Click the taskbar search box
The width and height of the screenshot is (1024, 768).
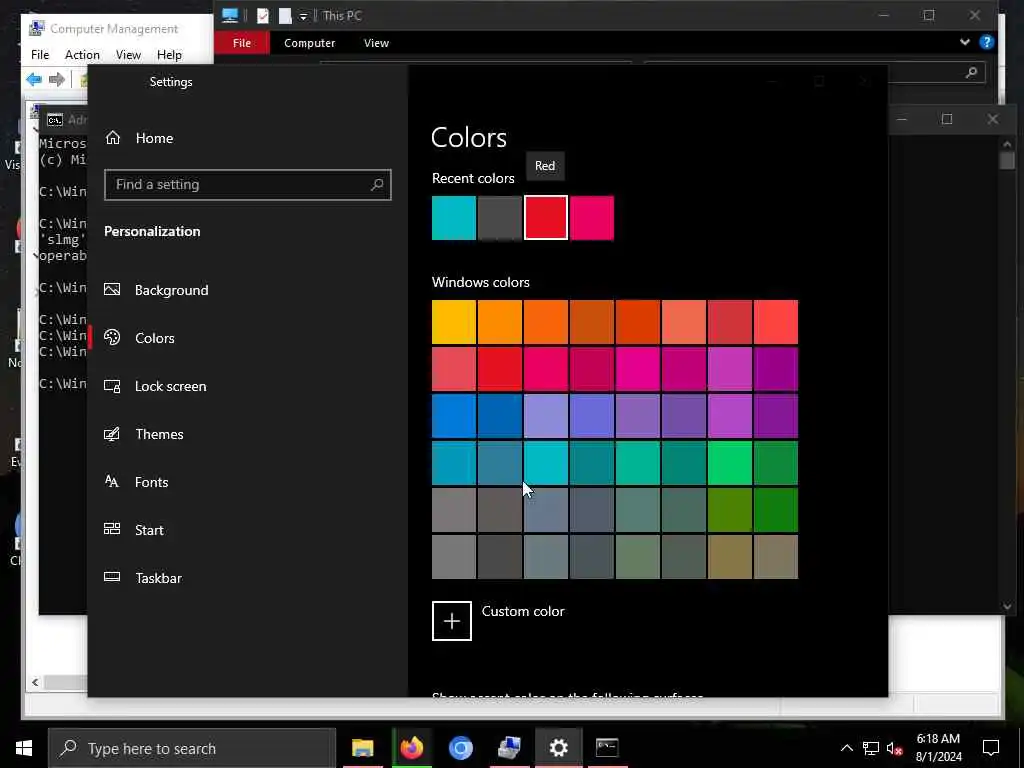tap(192, 748)
